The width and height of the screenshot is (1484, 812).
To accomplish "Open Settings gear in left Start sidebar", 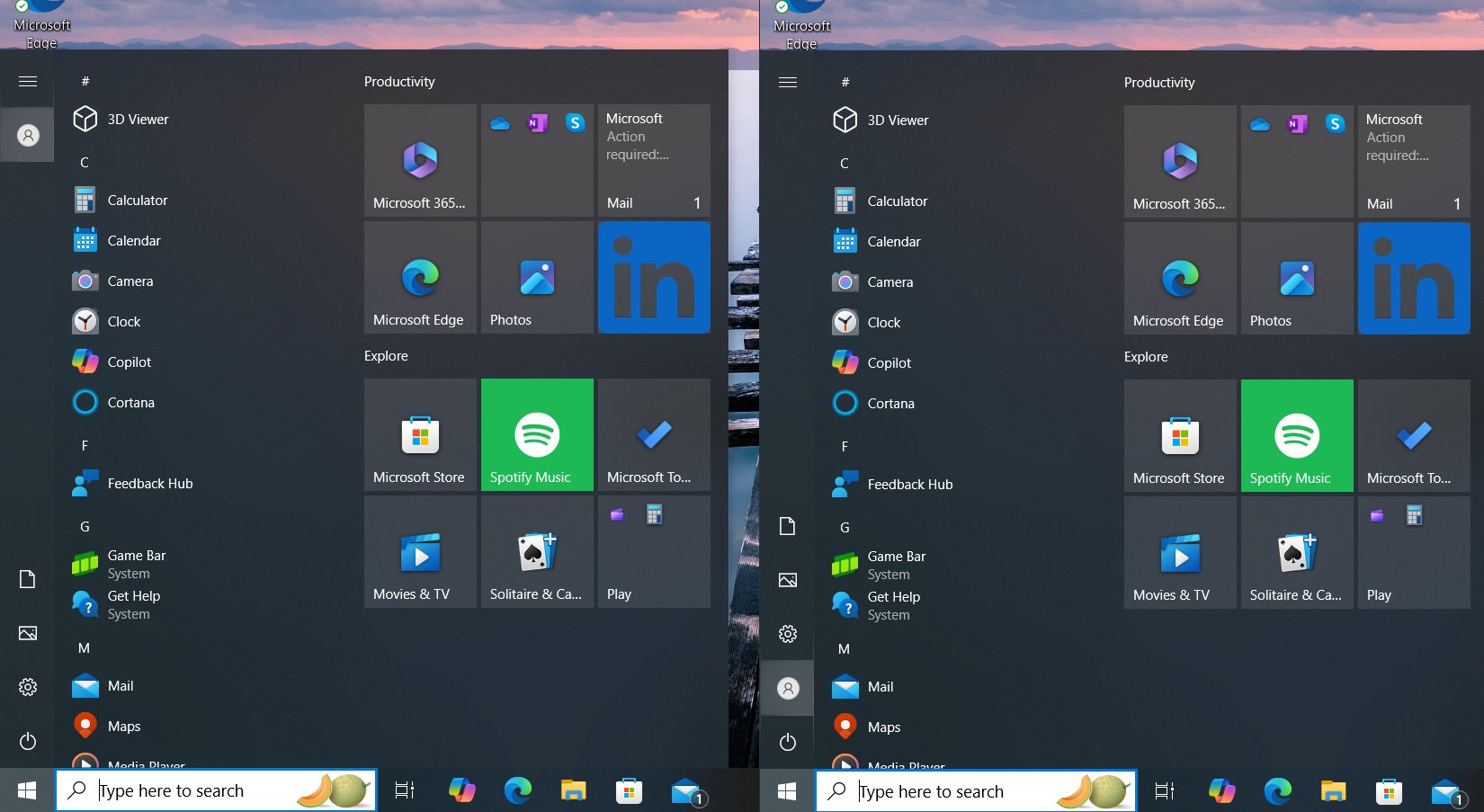I will click(28, 687).
